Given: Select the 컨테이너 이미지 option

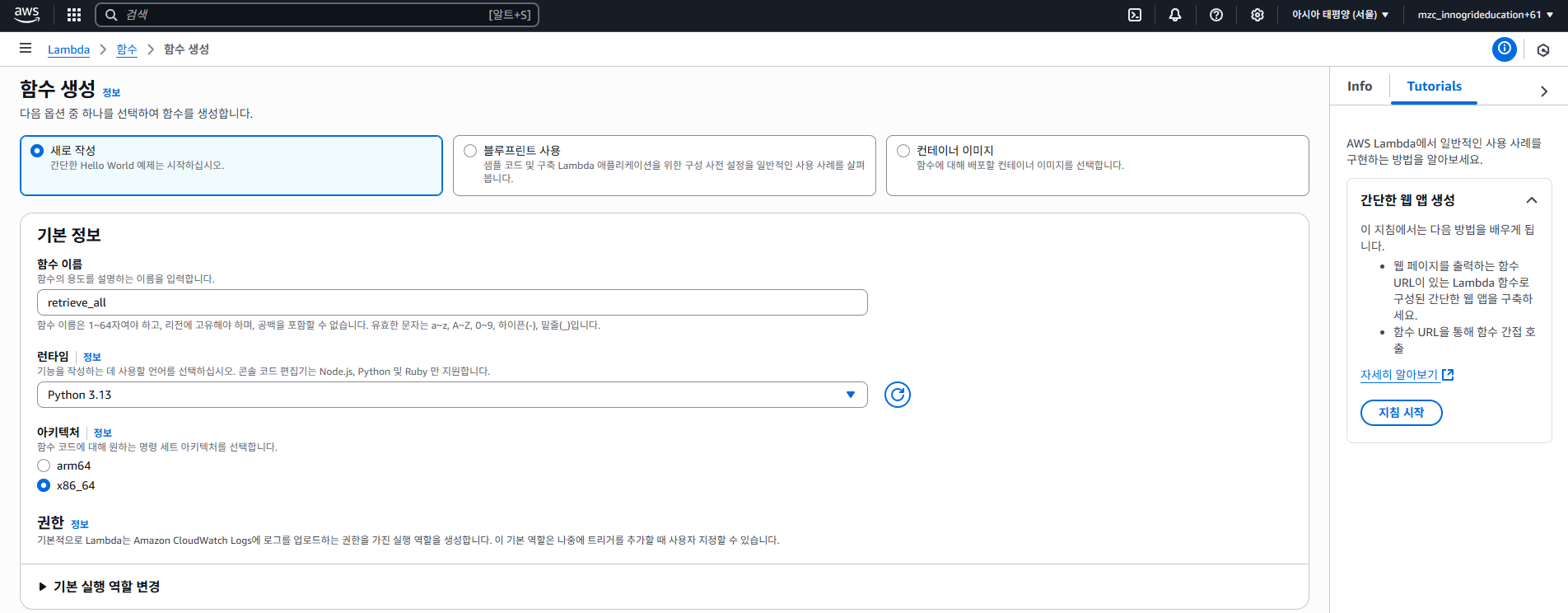Looking at the screenshot, I should click(x=1098, y=166).
